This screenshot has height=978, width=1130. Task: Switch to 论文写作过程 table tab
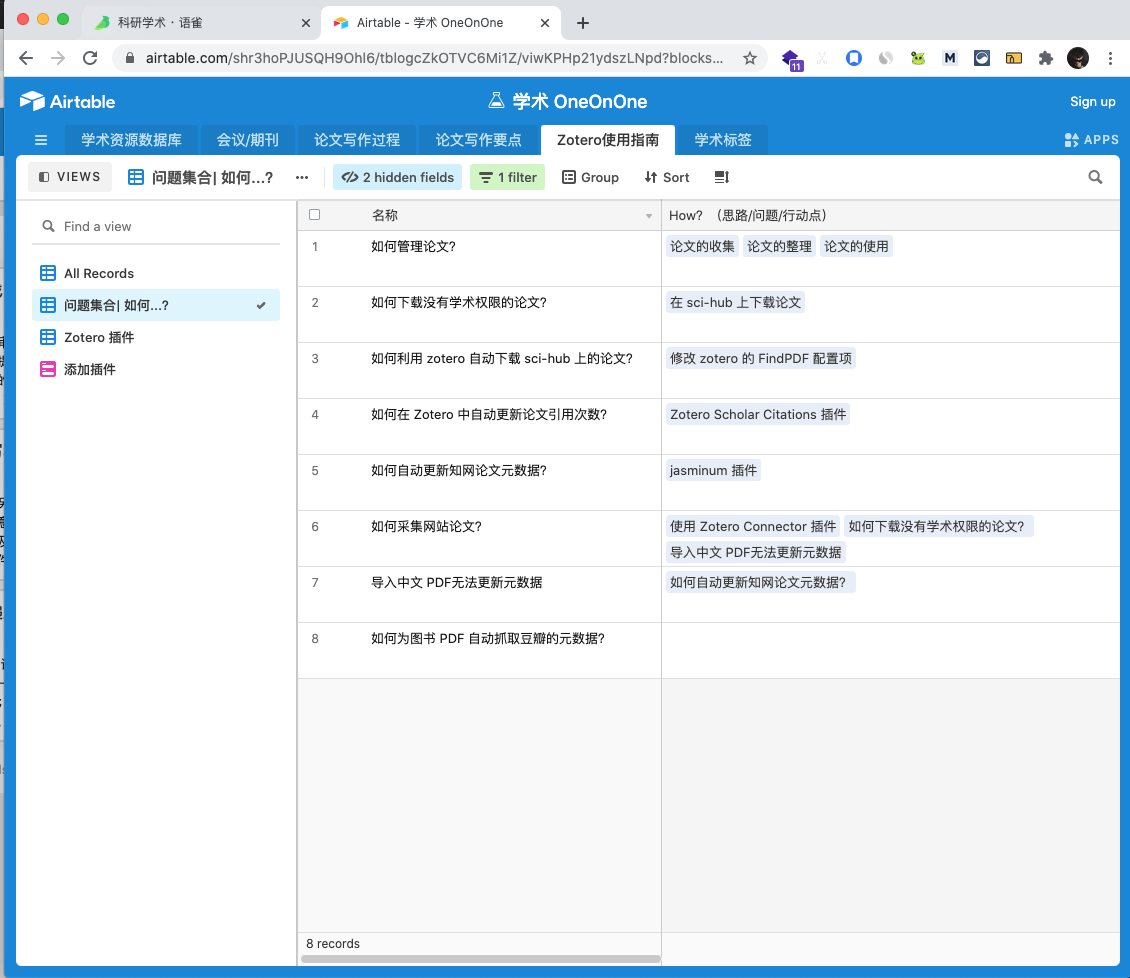357,140
